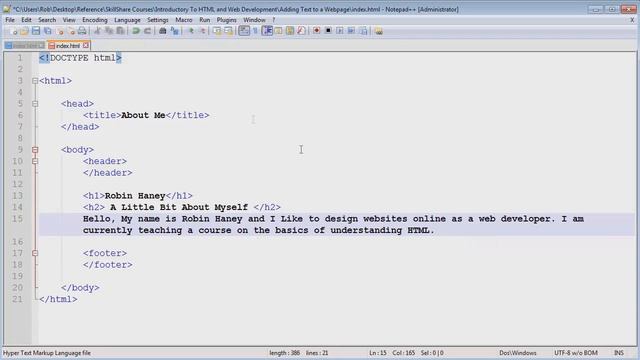Open the Edit menu
This screenshot has height=360, width=640.
26,20
